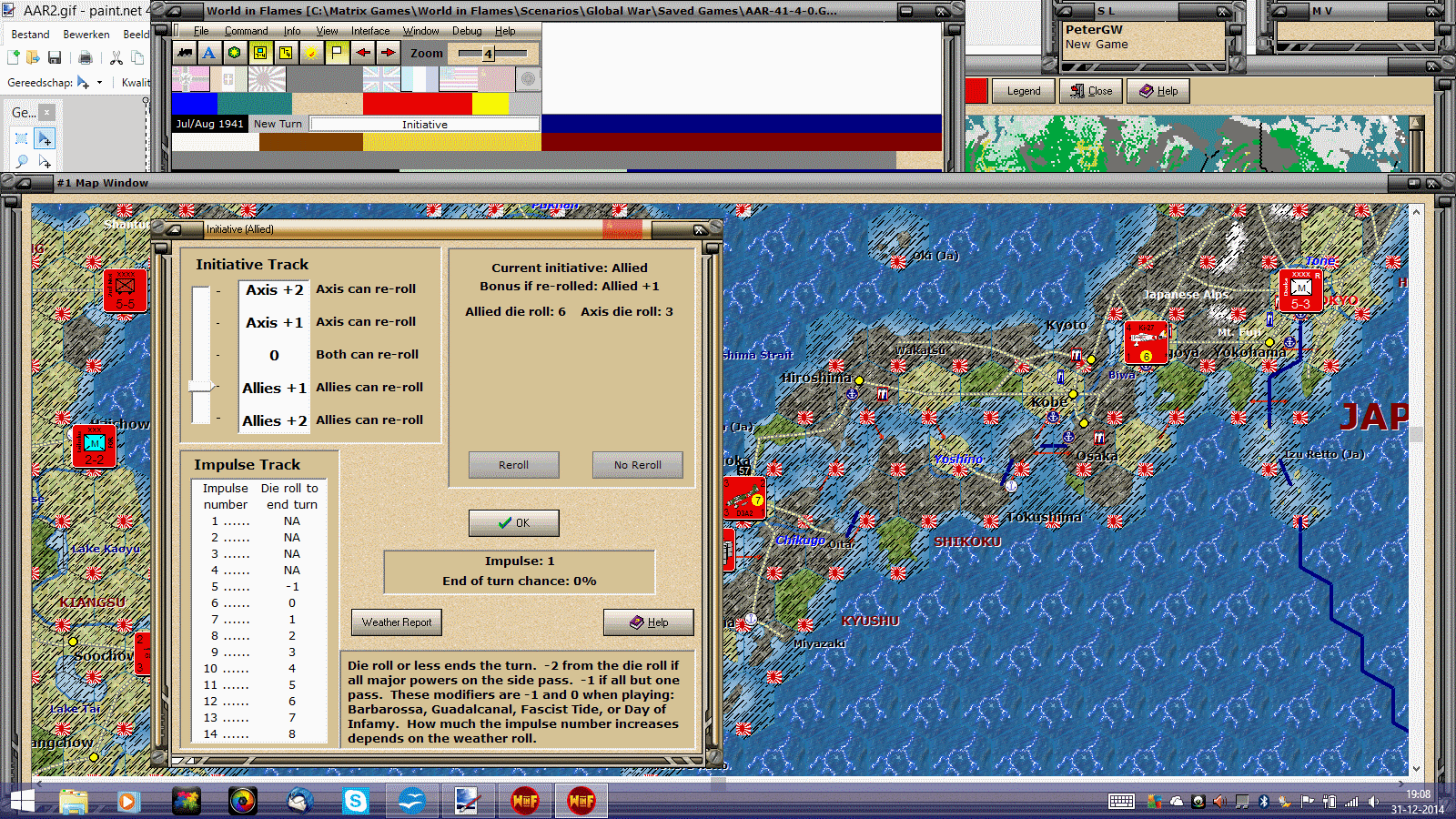Screen dimensions: 1456x819
Task: Click paint.net's cut scissors icon
Action: [116, 57]
